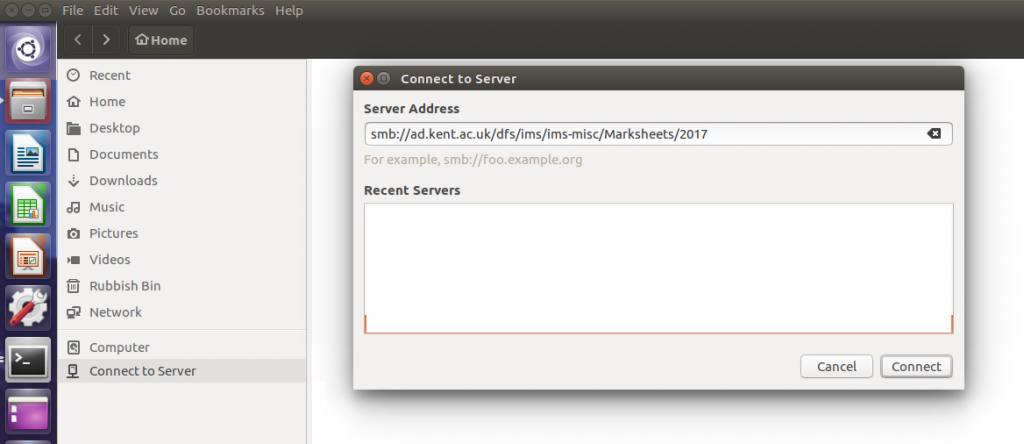The width and height of the screenshot is (1024, 444).
Task: Click the back navigation arrow
Action: [x=78, y=40]
